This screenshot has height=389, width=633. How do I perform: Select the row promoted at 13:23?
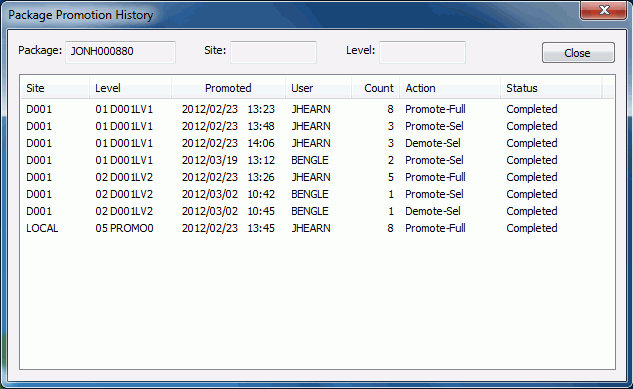tap(317, 109)
